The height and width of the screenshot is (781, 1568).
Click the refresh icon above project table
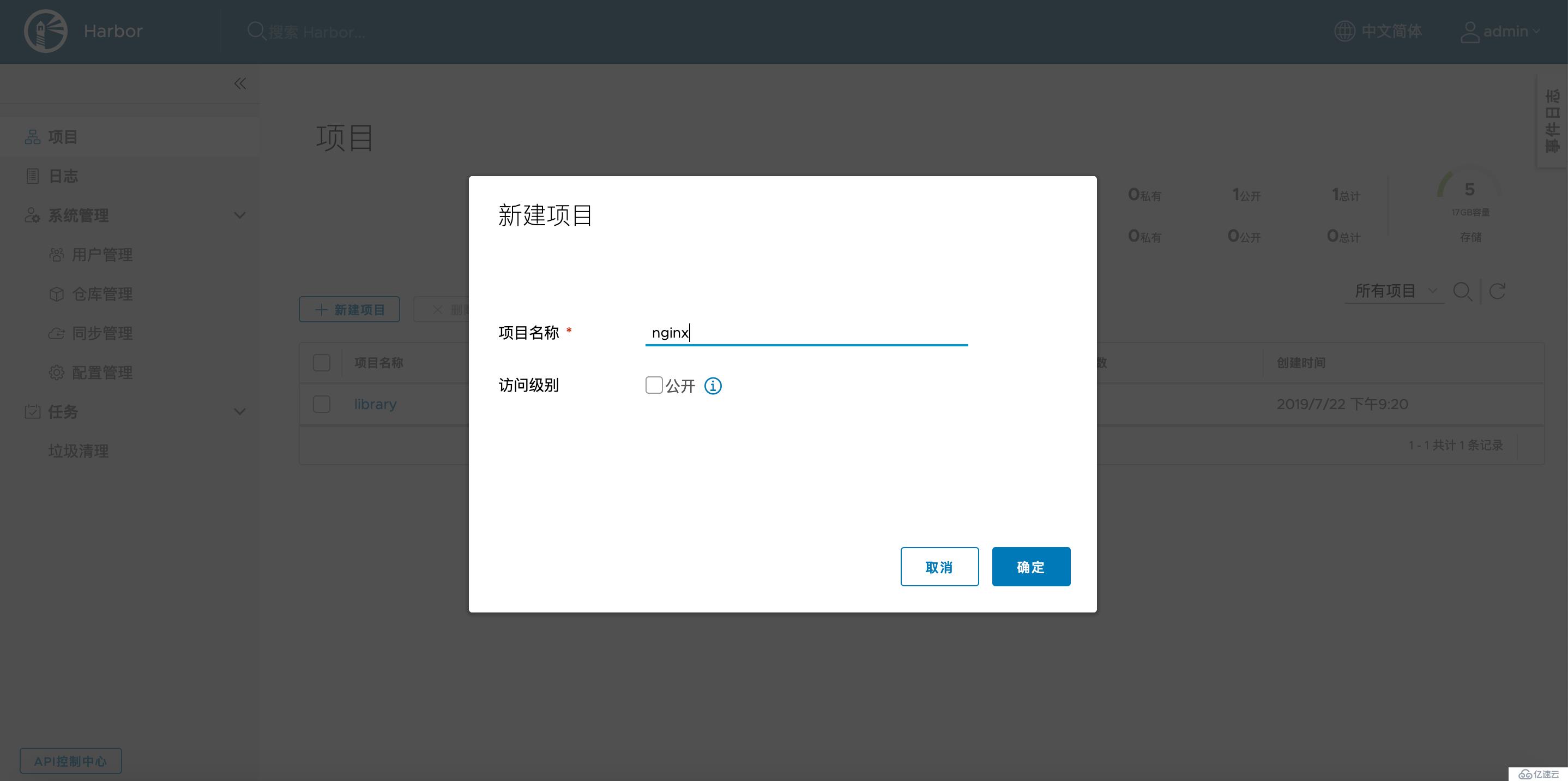point(1497,291)
